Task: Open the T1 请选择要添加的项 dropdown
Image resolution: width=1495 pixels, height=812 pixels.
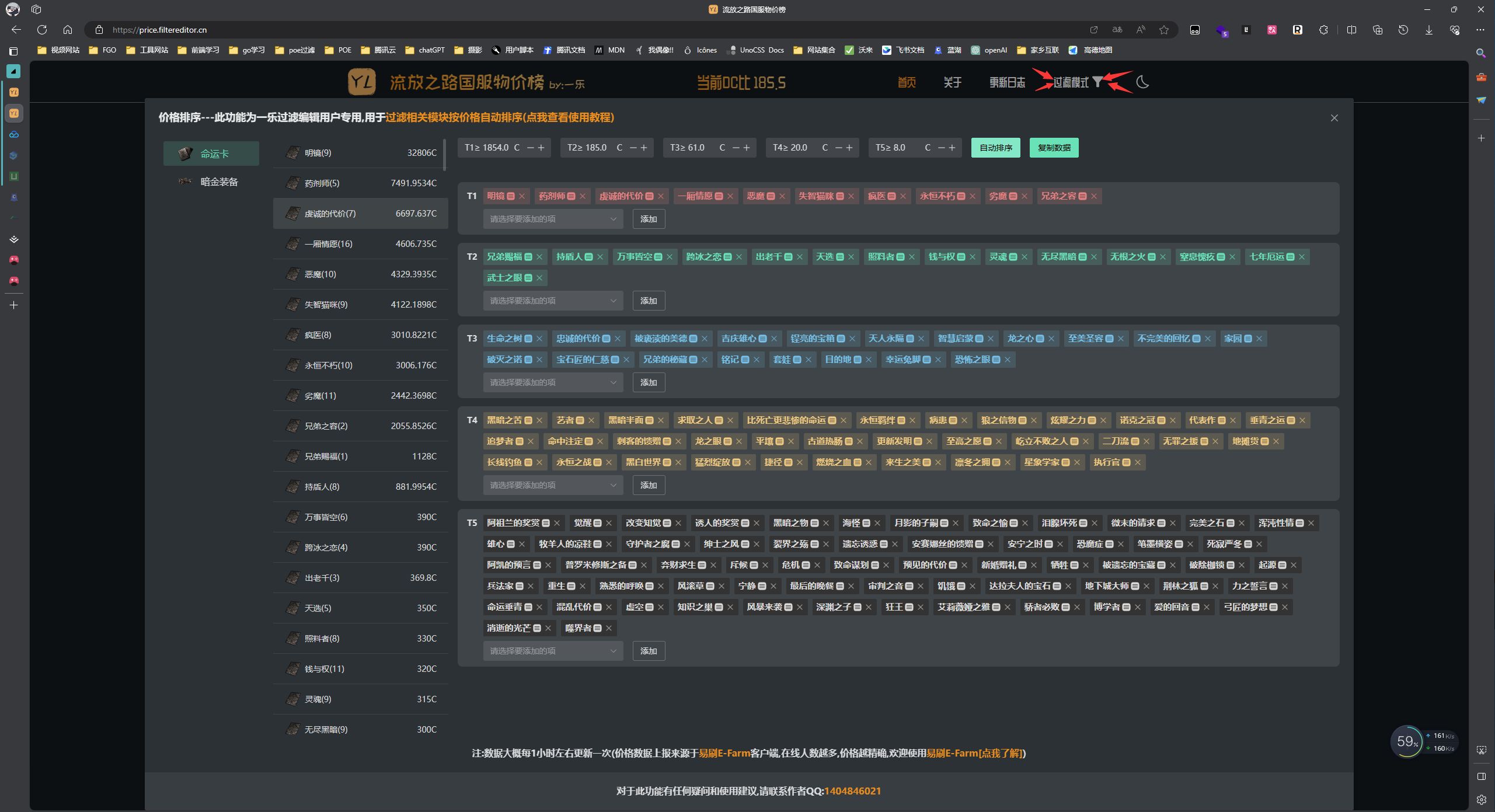Action: 552,219
